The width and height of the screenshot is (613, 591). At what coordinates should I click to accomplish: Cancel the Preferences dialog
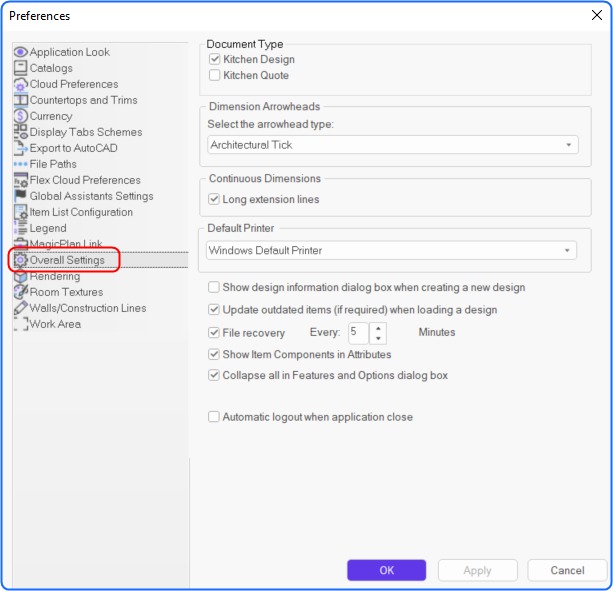pos(567,570)
